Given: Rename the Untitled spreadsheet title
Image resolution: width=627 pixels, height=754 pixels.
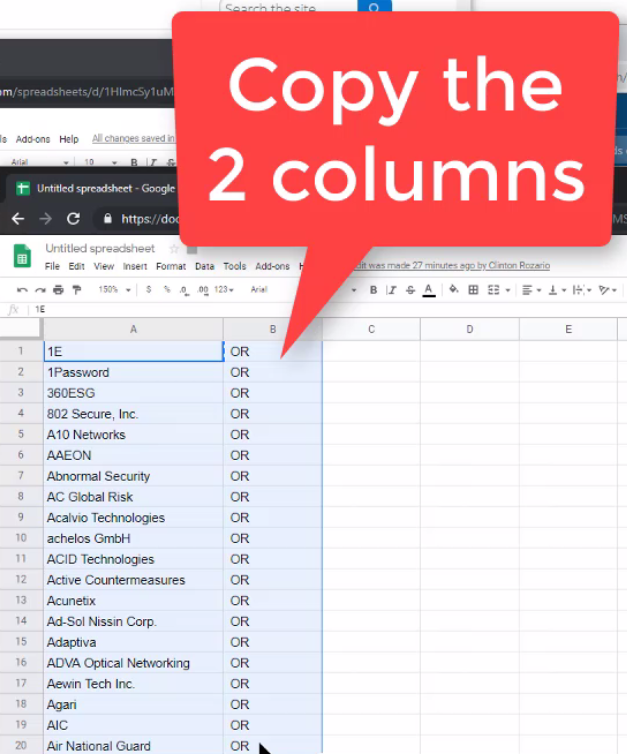Looking at the screenshot, I should (100, 249).
